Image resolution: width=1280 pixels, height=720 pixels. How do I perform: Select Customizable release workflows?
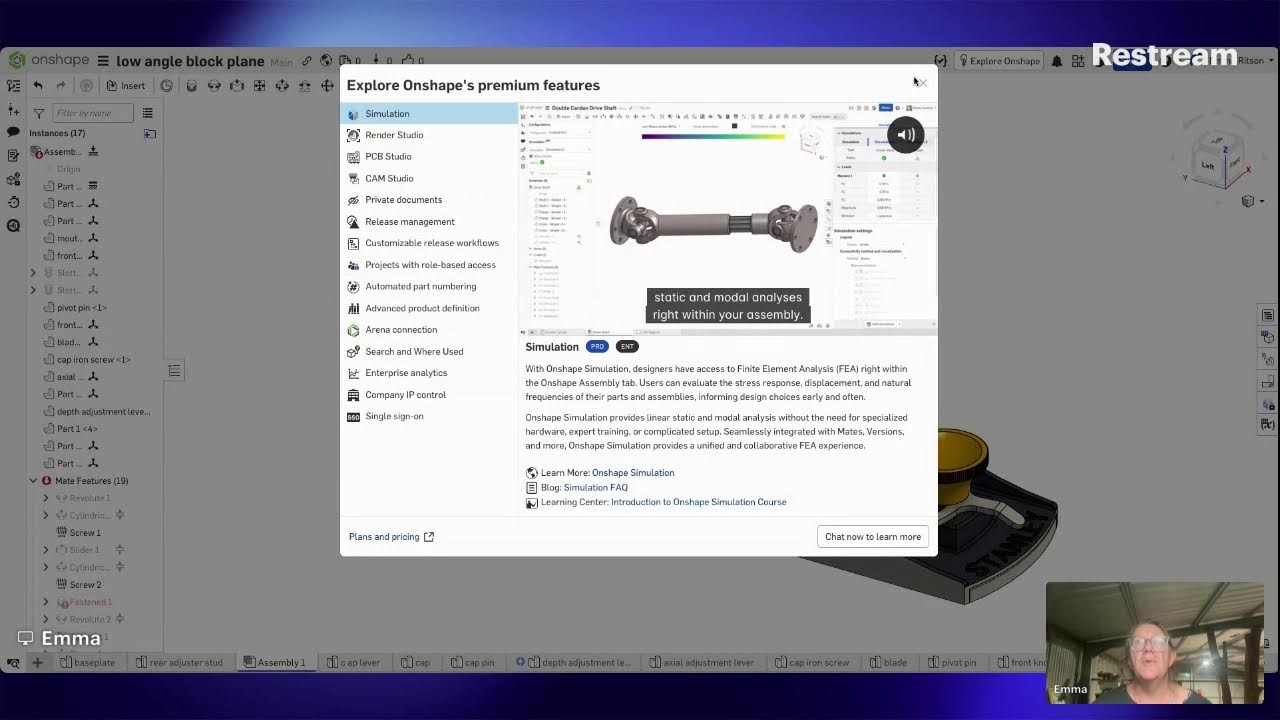click(x=428, y=243)
